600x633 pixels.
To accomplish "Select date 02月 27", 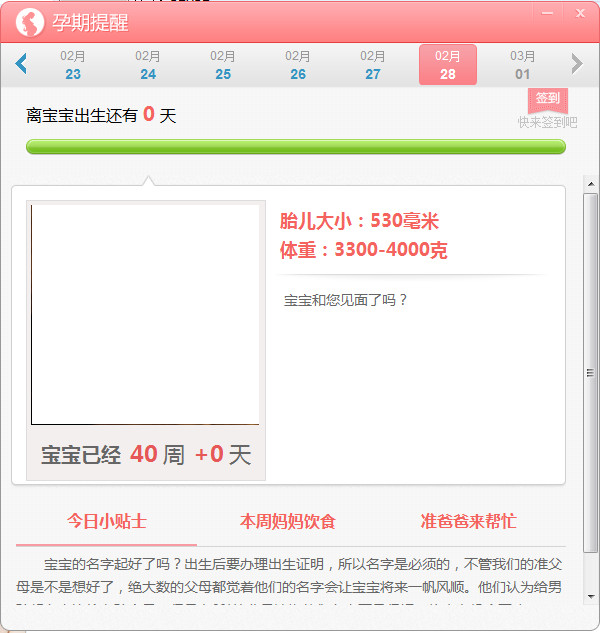I will coord(373,65).
